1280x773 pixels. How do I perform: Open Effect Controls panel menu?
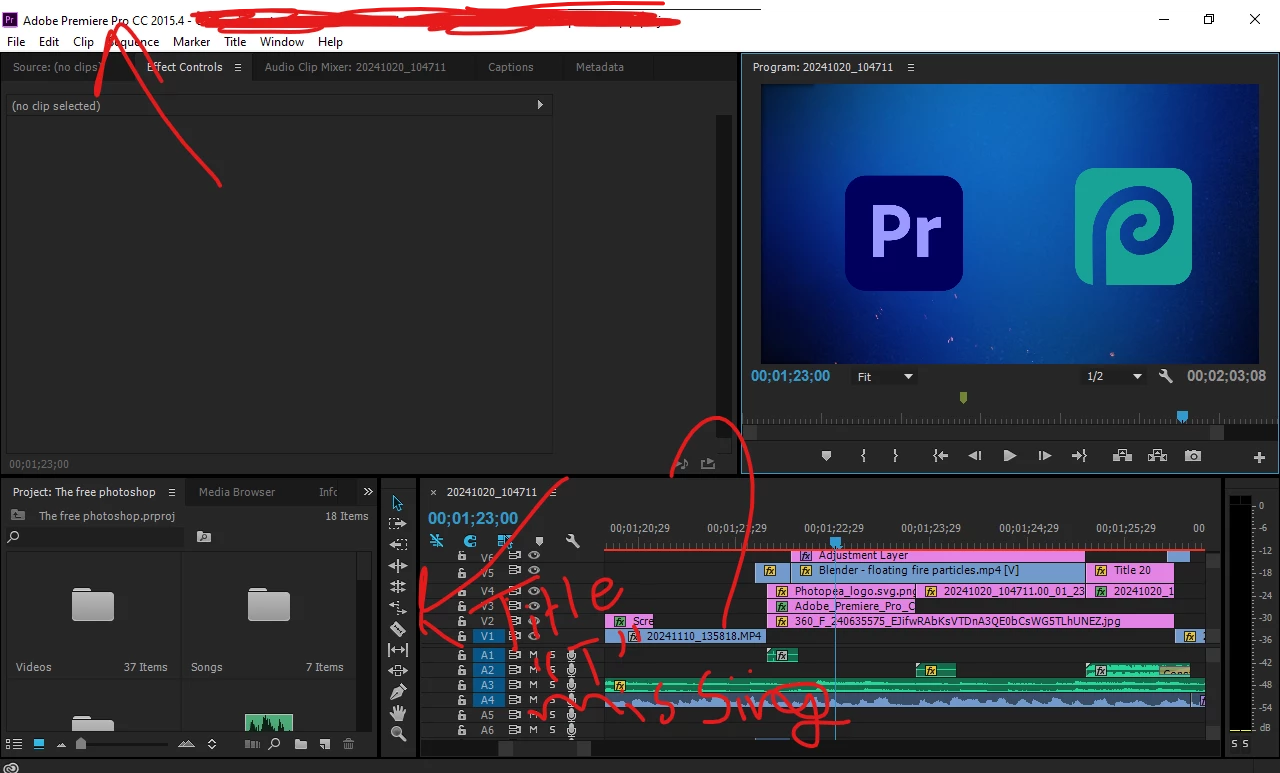pos(237,67)
